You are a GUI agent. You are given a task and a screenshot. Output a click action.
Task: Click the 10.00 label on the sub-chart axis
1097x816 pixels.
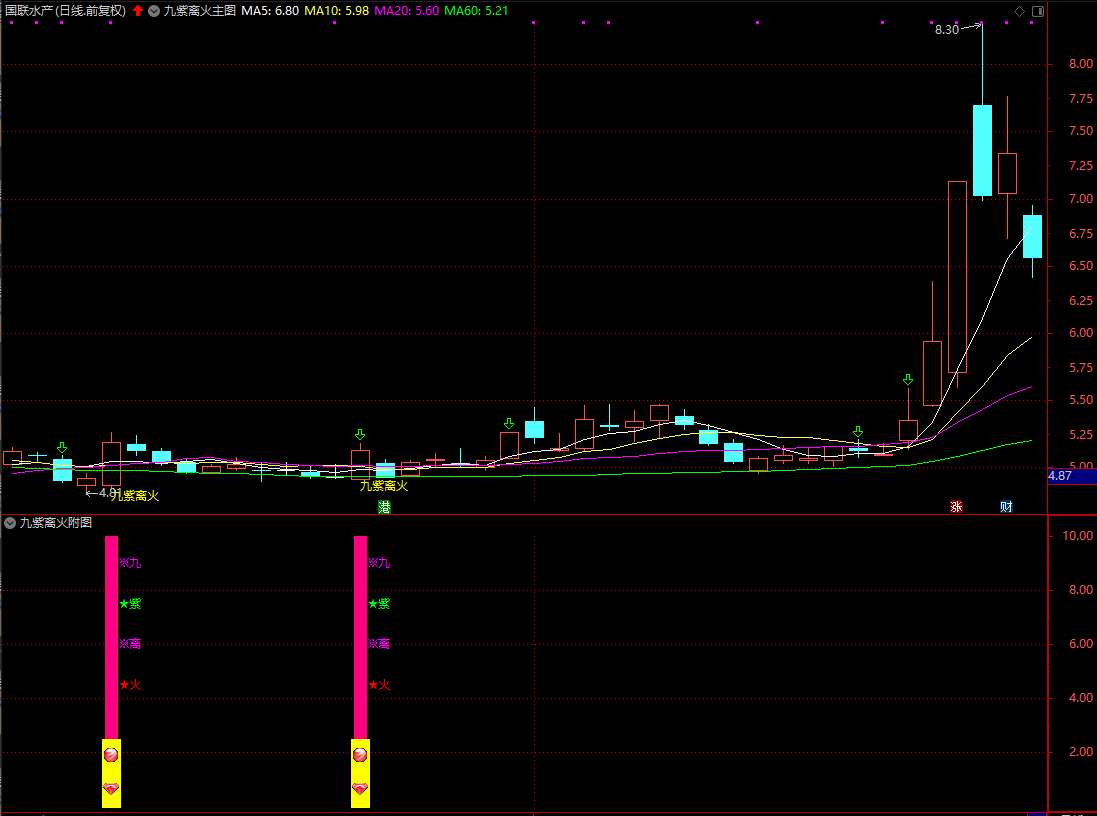pos(1077,535)
